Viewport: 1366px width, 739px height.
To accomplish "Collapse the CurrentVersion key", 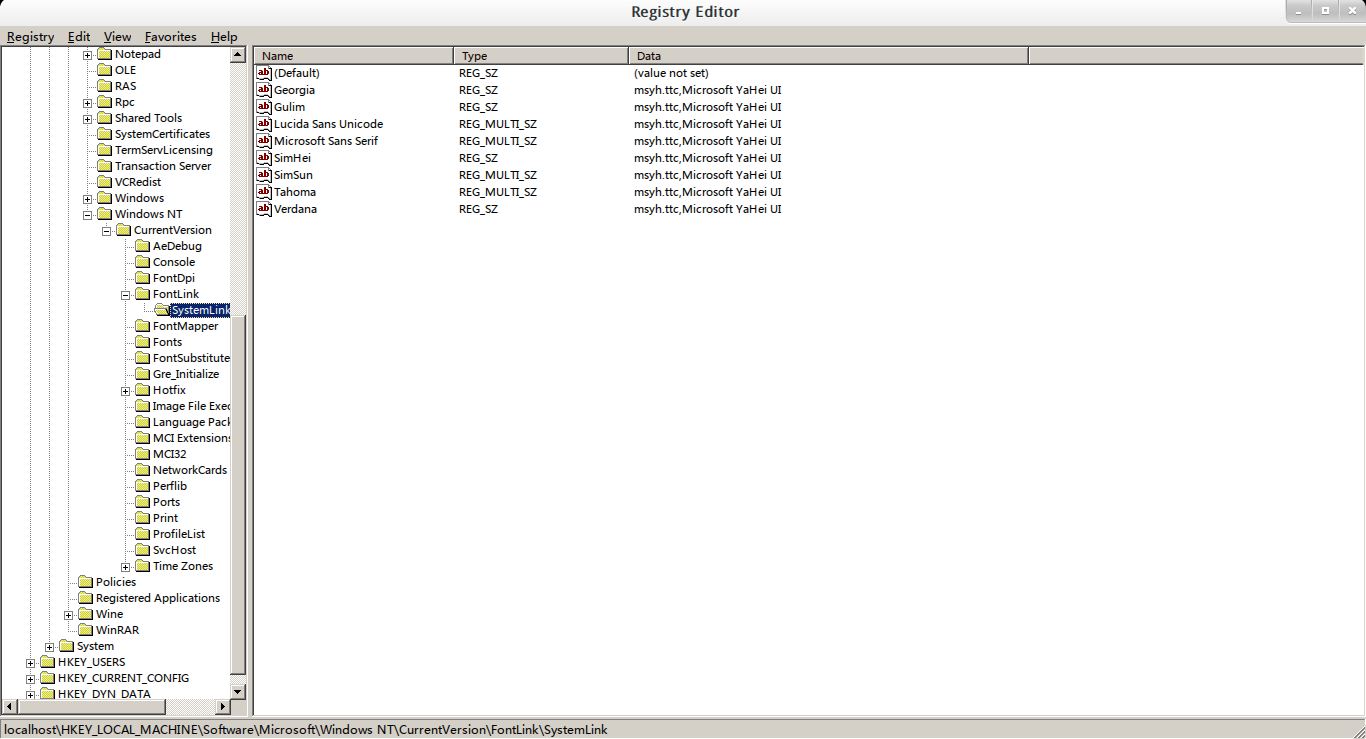I will click(x=106, y=231).
